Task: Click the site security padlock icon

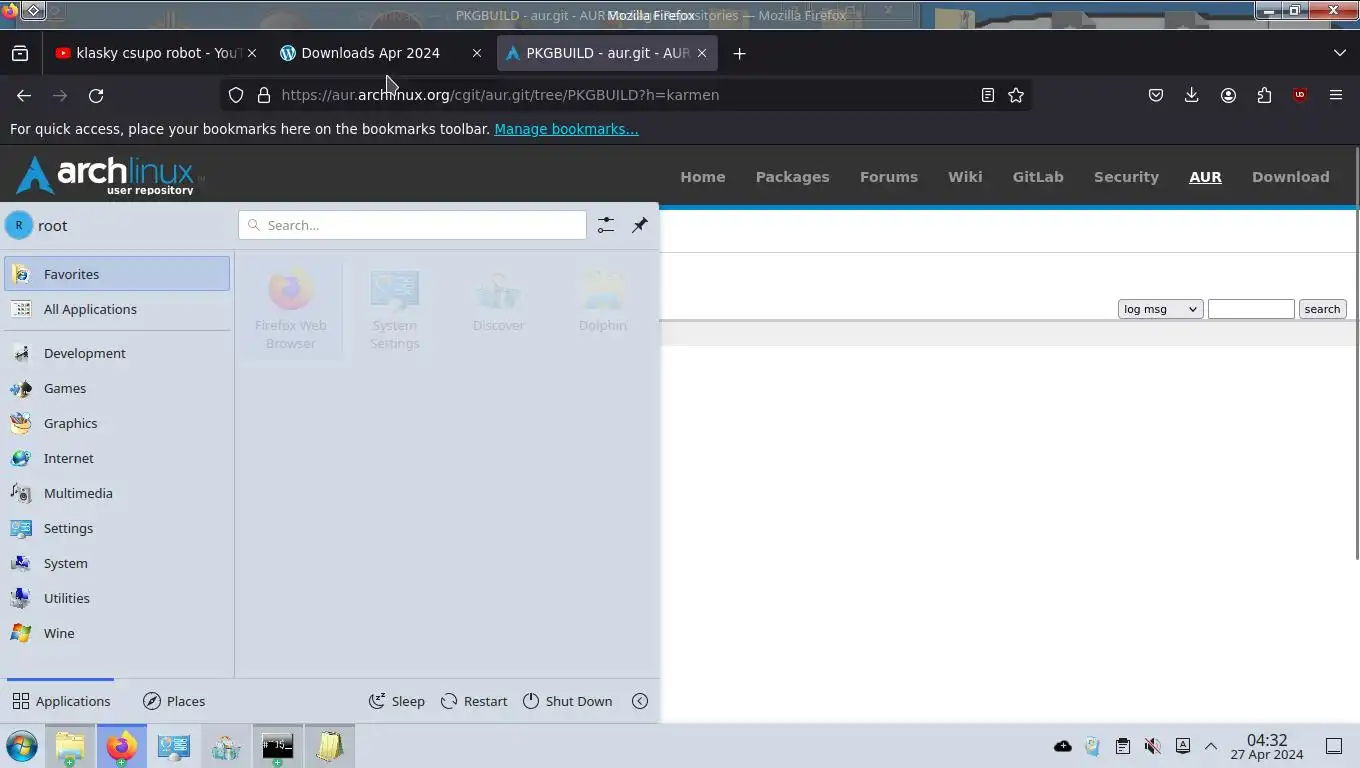Action: pyautogui.click(x=264, y=95)
